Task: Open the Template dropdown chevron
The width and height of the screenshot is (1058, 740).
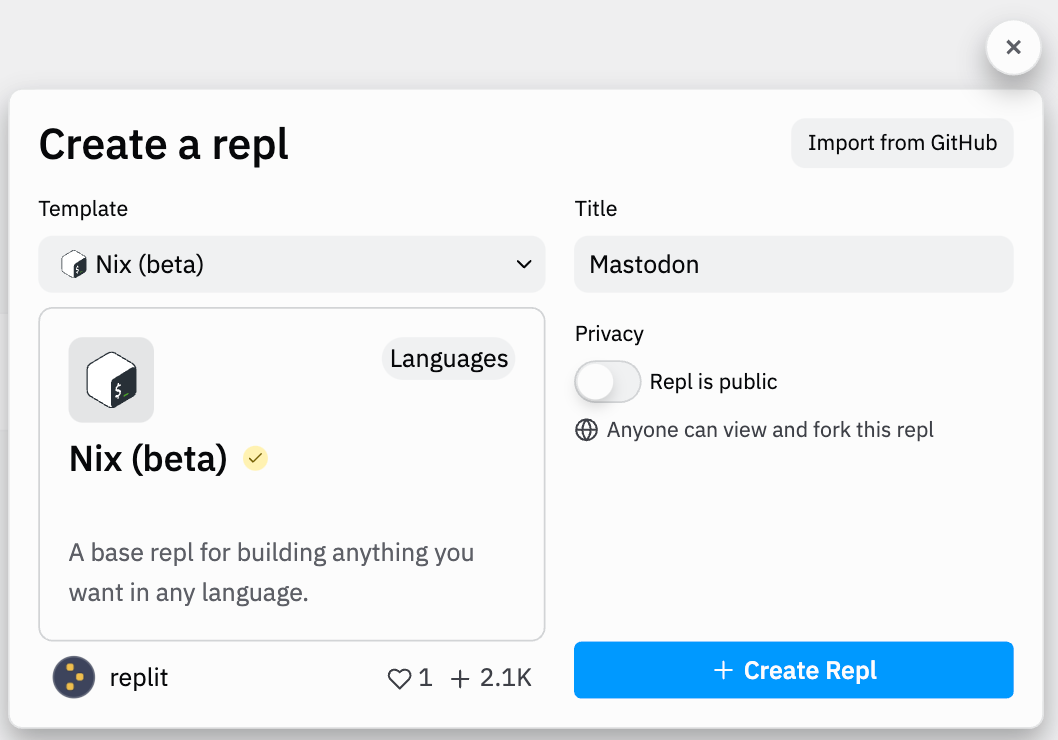Action: point(523,265)
